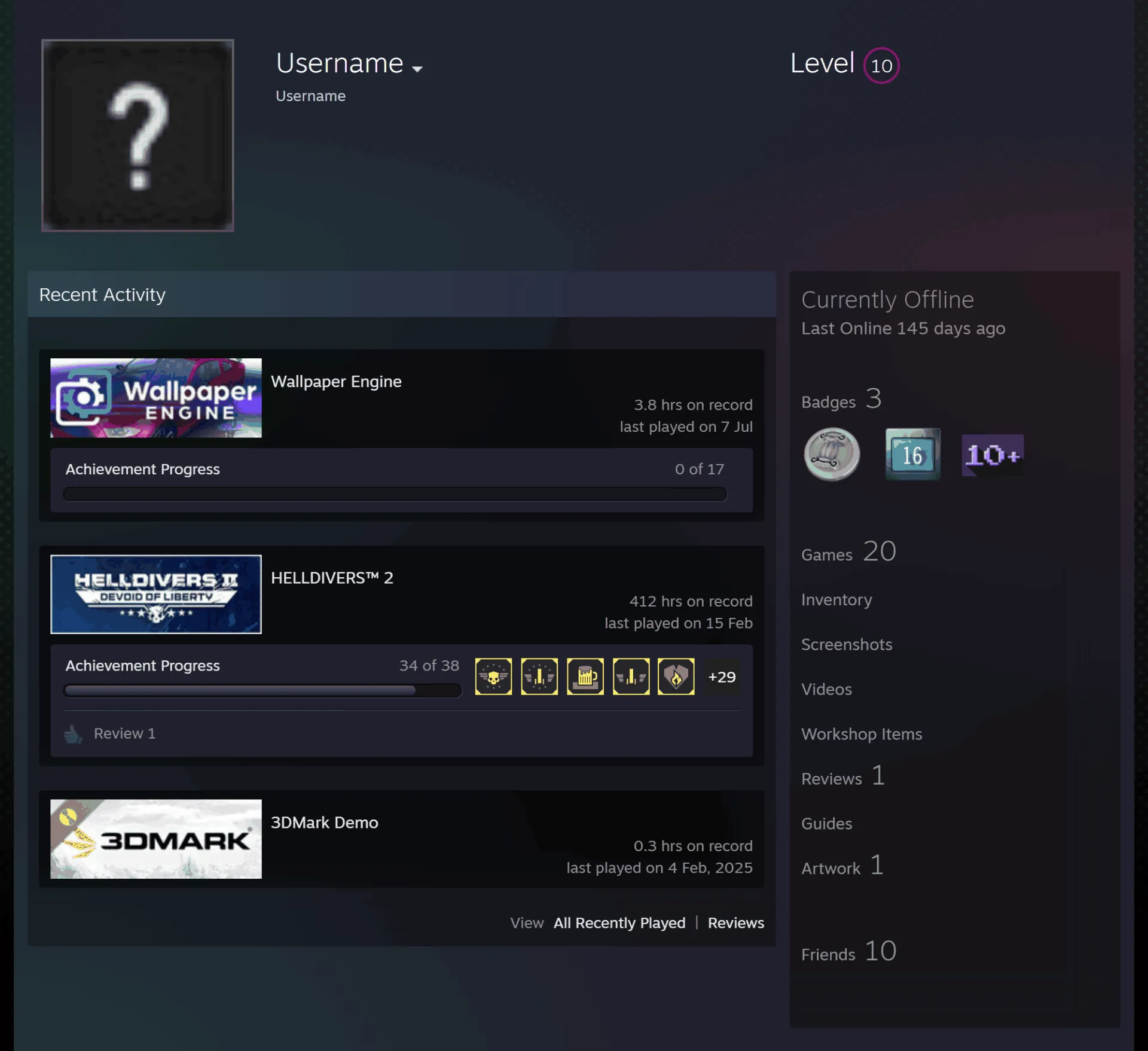Expand the Username dropdown arrow
This screenshot has width=1148, height=1051.
coord(417,69)
